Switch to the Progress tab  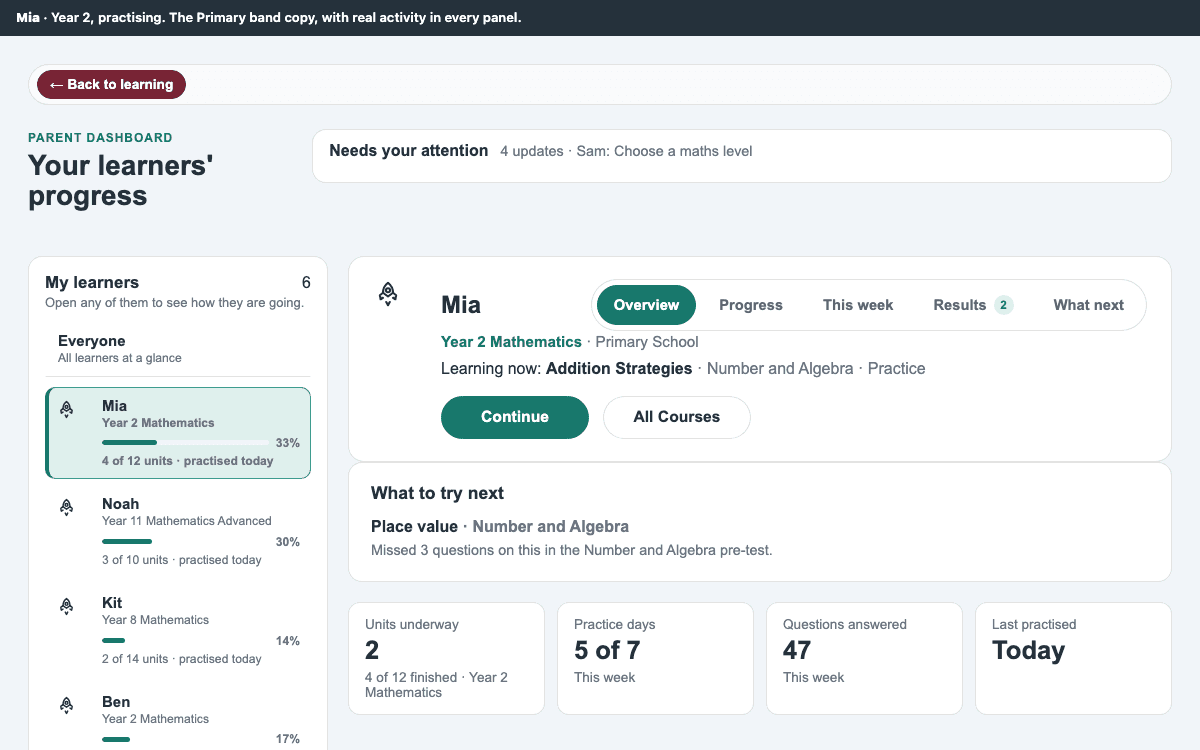click(751, 305)
